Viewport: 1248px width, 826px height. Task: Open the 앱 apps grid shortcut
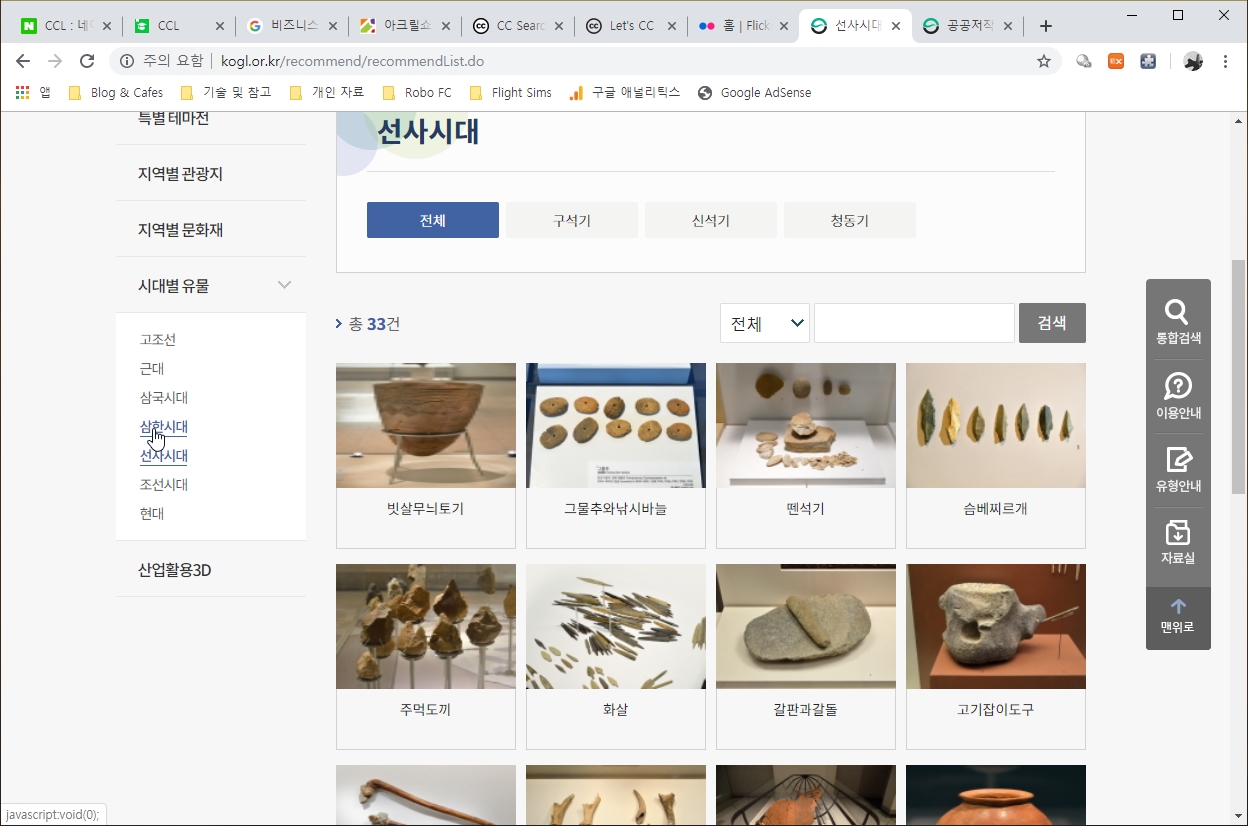[33, 92]
